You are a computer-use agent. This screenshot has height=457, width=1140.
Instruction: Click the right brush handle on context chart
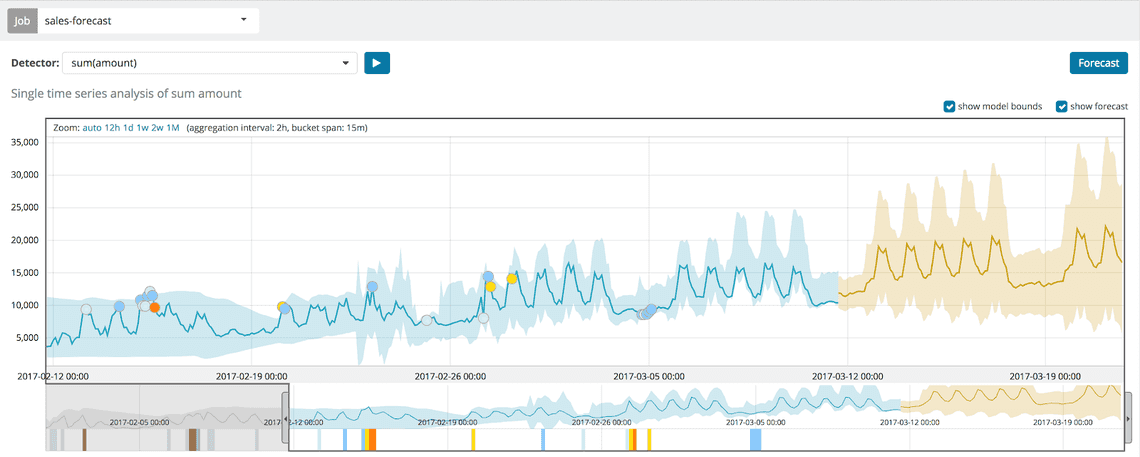(x=1128, y=407)
